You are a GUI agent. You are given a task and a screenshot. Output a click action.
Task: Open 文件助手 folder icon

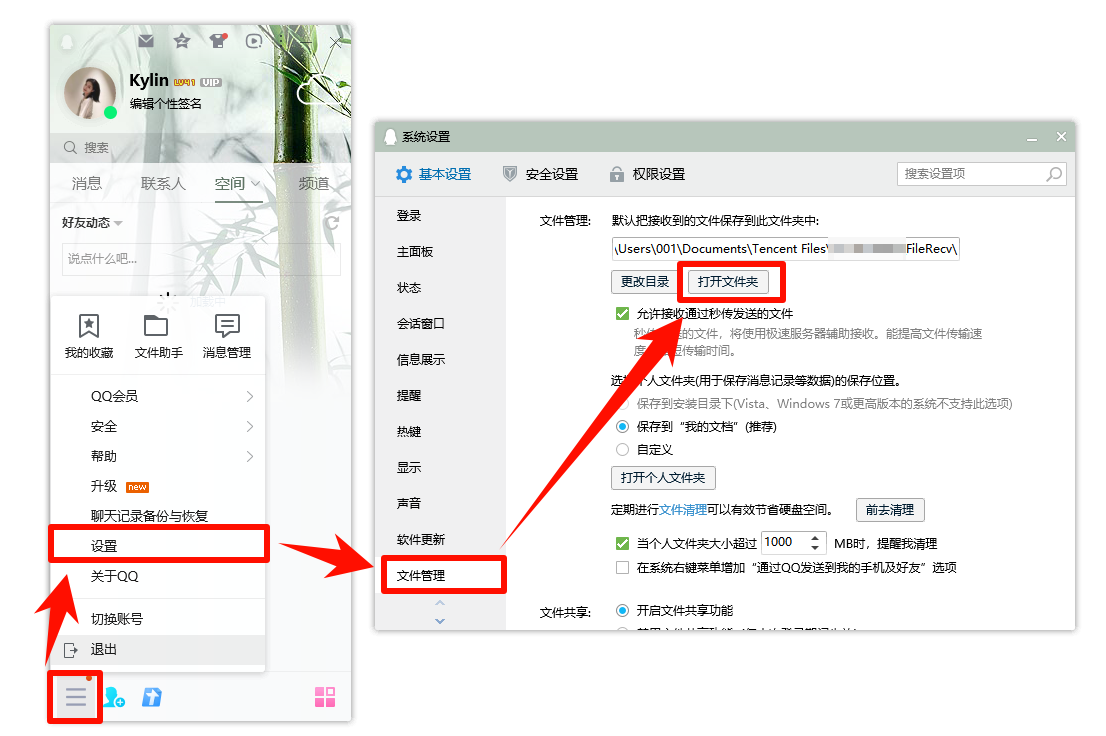(x=156, y=326)
